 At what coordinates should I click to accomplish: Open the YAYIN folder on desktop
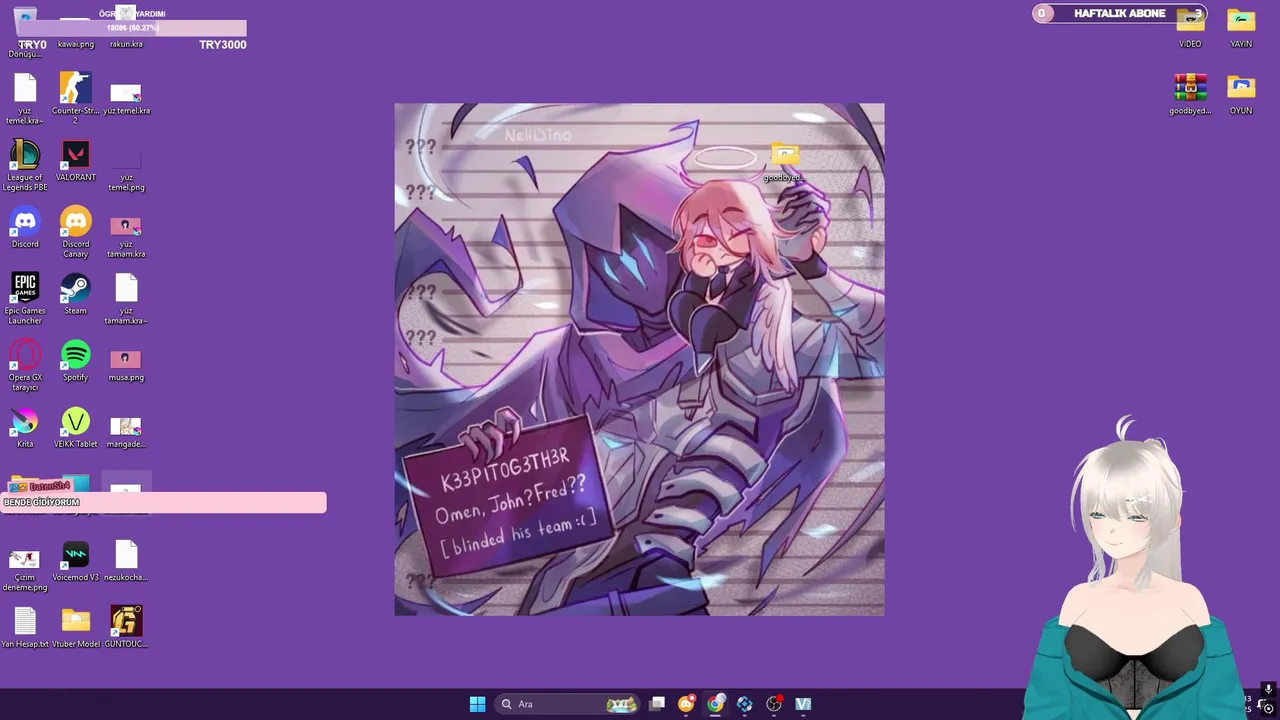coord(1241,28)
